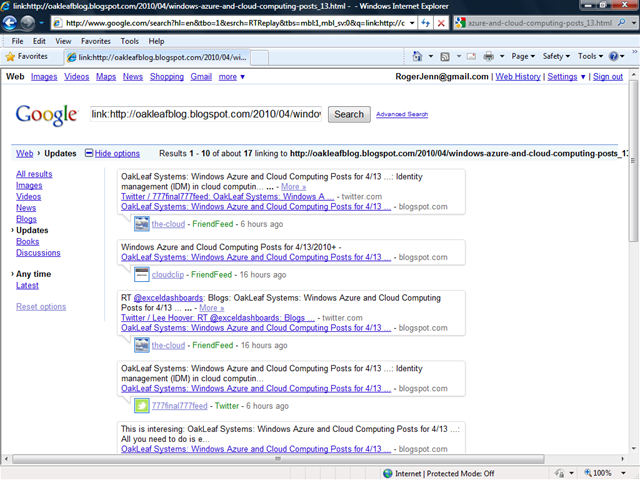Click the security status icon in status bar
Viewport: 640px width, 480px height.
(x=560, y=473)
